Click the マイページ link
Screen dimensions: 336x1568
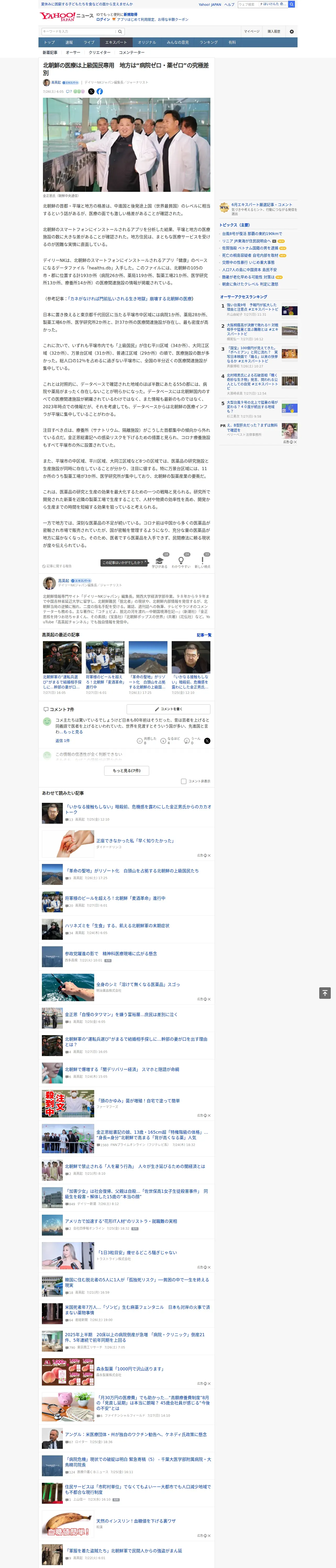pyautogui.click(x=252, y=32)
